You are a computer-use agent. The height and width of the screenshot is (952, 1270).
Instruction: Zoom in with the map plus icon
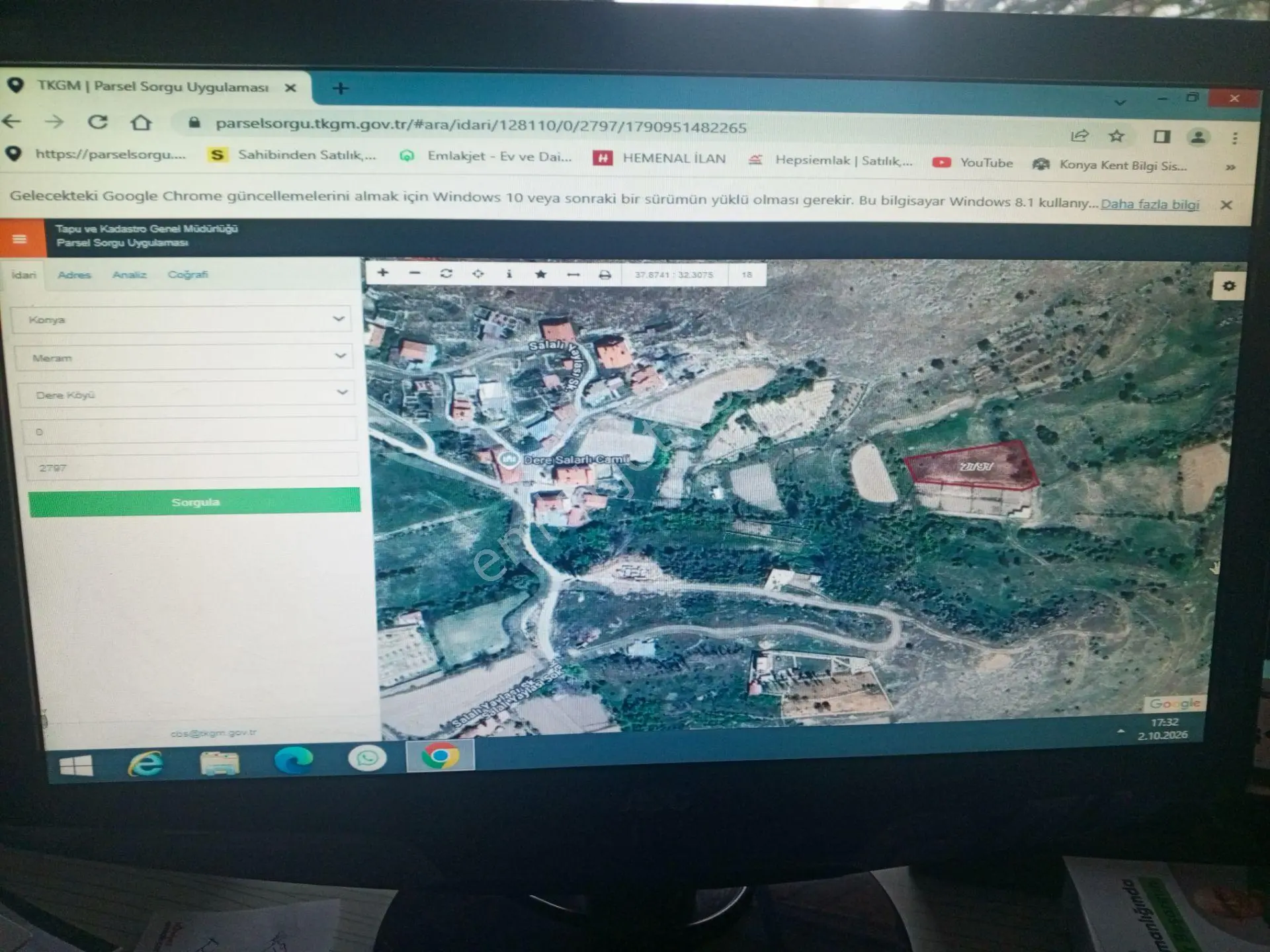(382, 272)
